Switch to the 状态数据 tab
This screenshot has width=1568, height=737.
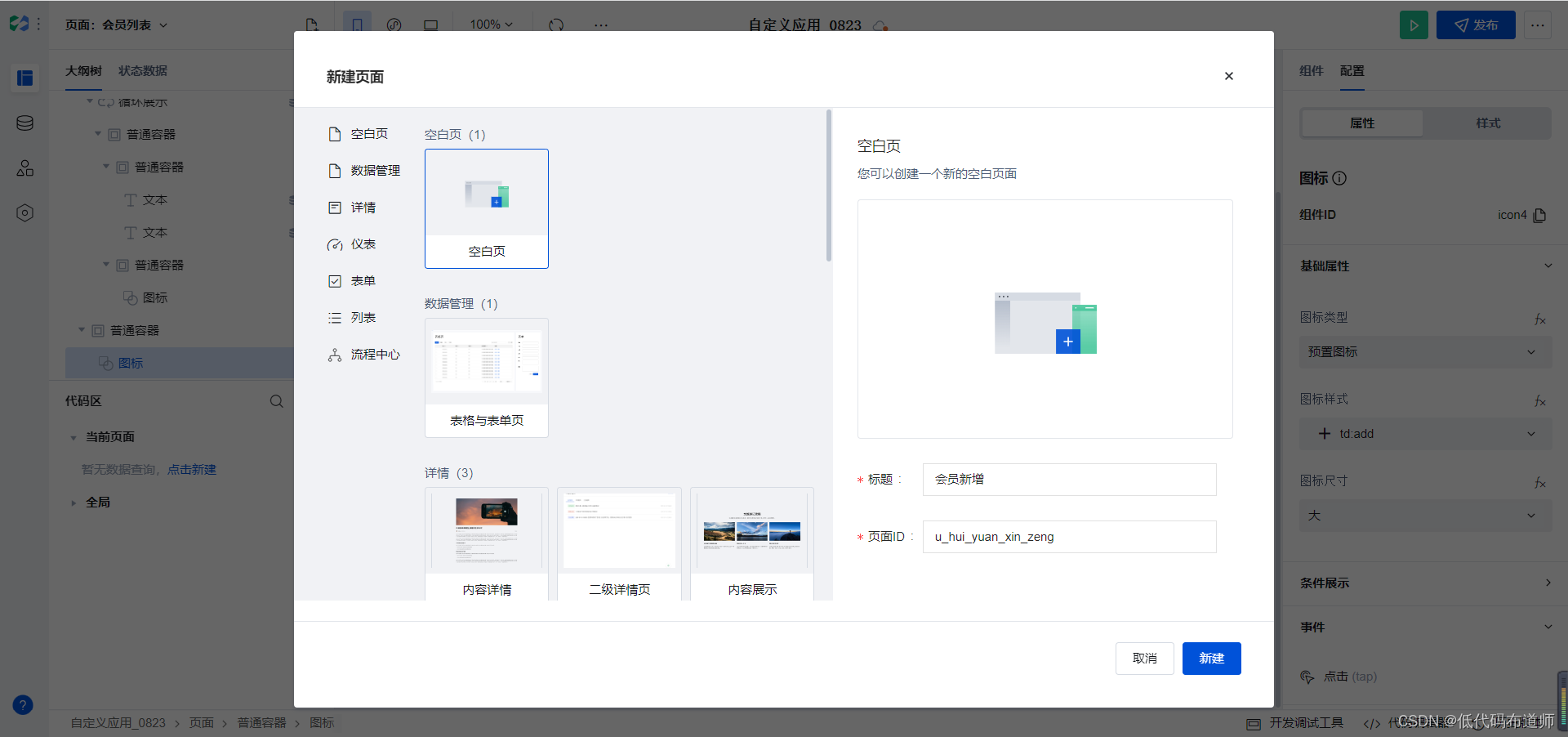[x=143, y=71]
